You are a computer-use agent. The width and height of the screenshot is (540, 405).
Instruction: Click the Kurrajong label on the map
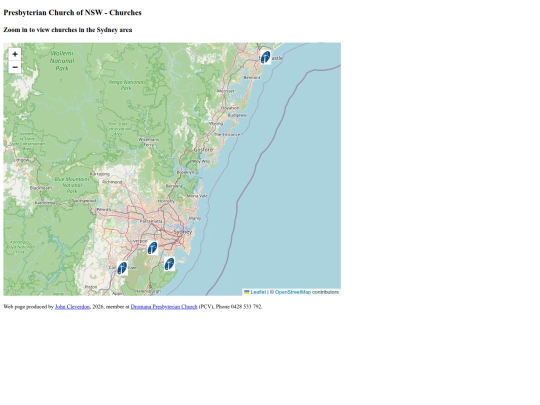[100, 174]
